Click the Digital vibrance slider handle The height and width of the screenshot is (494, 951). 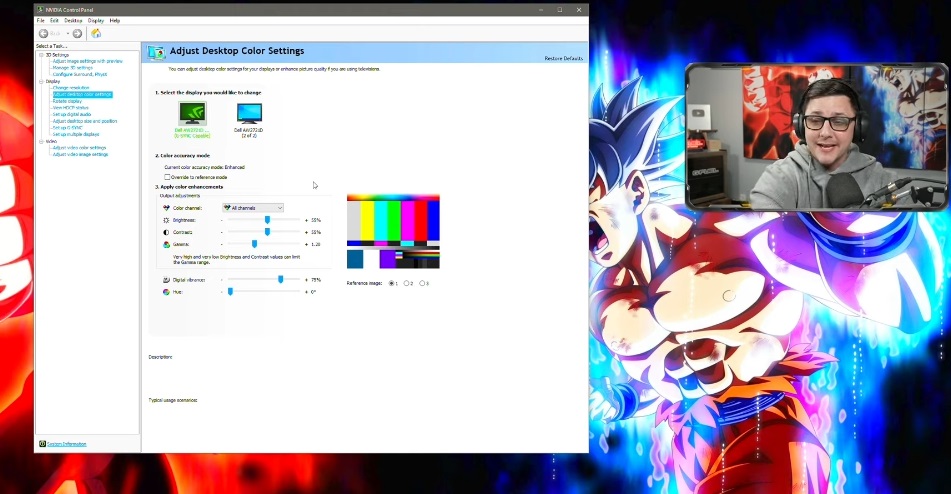click(x=280, y=280)
